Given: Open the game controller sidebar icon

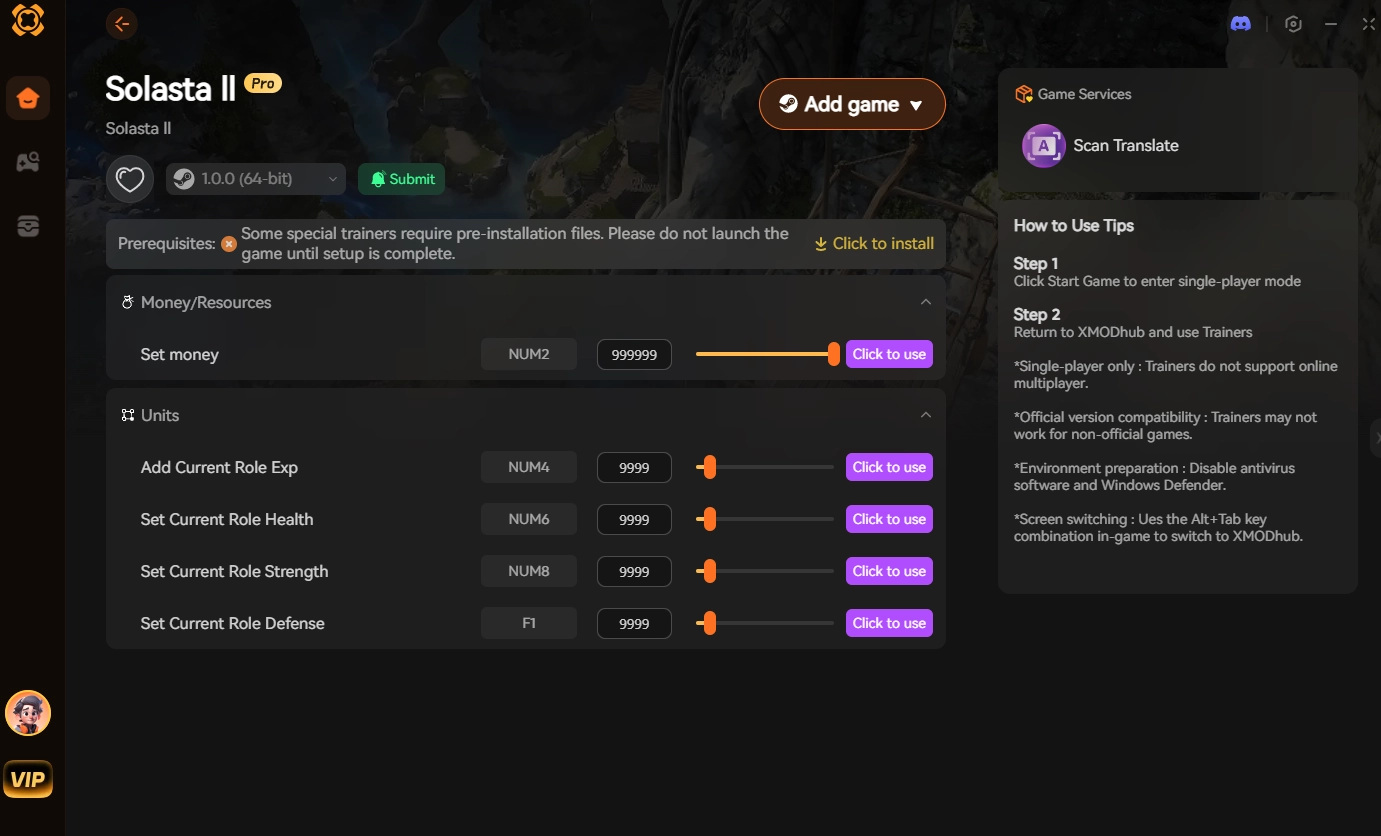Looking at the screenshot, I should tap(28, 162).
